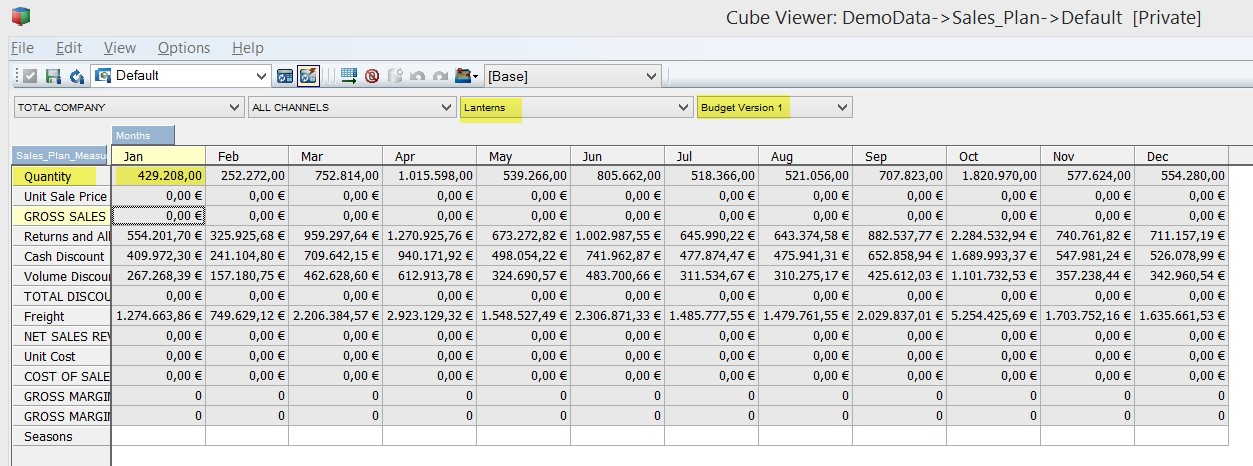Open the File menu
Image resolution: width=1253 pixels, height=466 pixels.
(x=22, y=48)
